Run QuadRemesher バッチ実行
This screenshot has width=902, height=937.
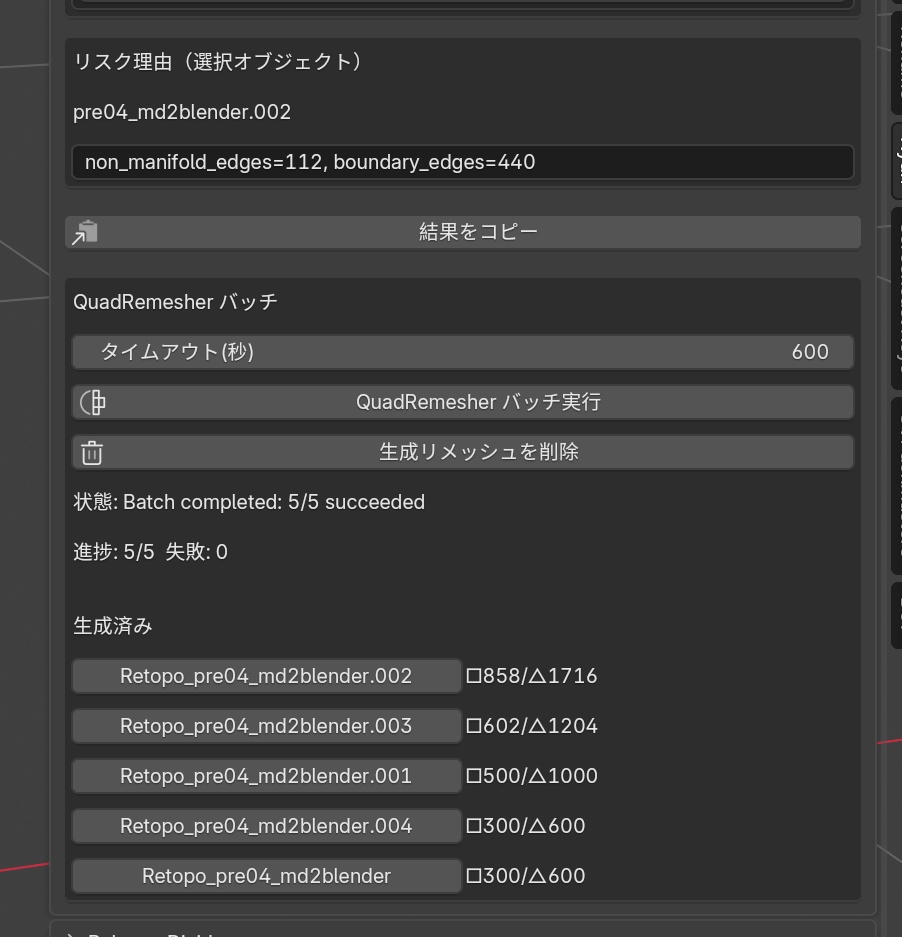462,402
